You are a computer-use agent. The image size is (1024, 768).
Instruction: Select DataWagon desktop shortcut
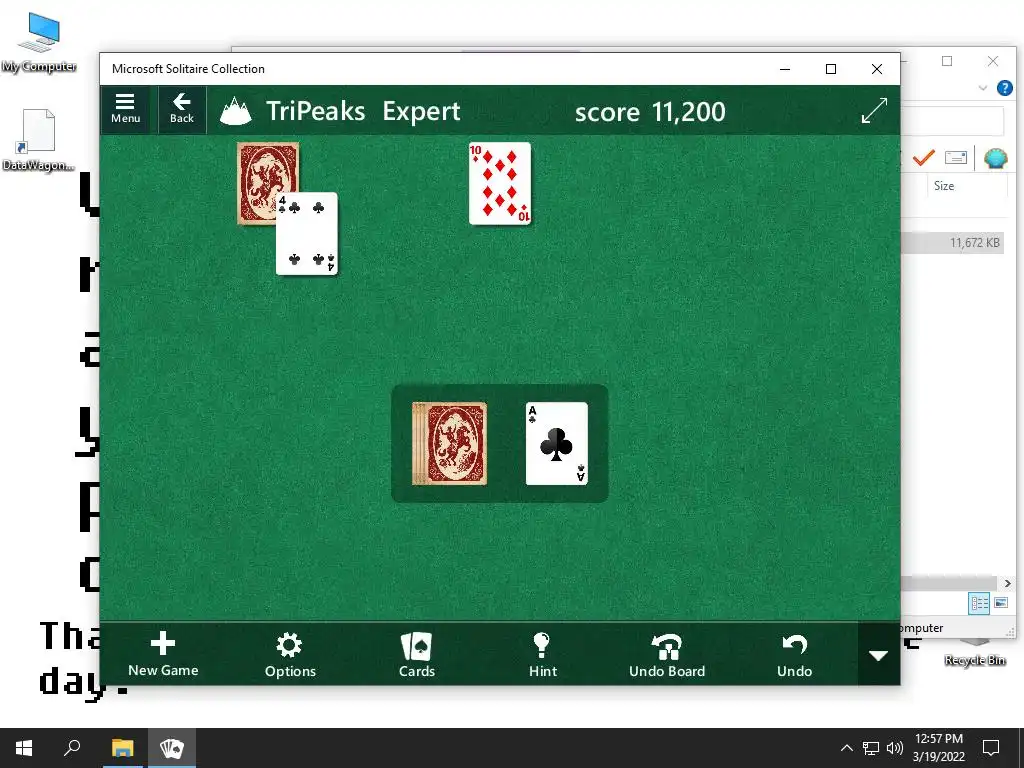[39, 140]
